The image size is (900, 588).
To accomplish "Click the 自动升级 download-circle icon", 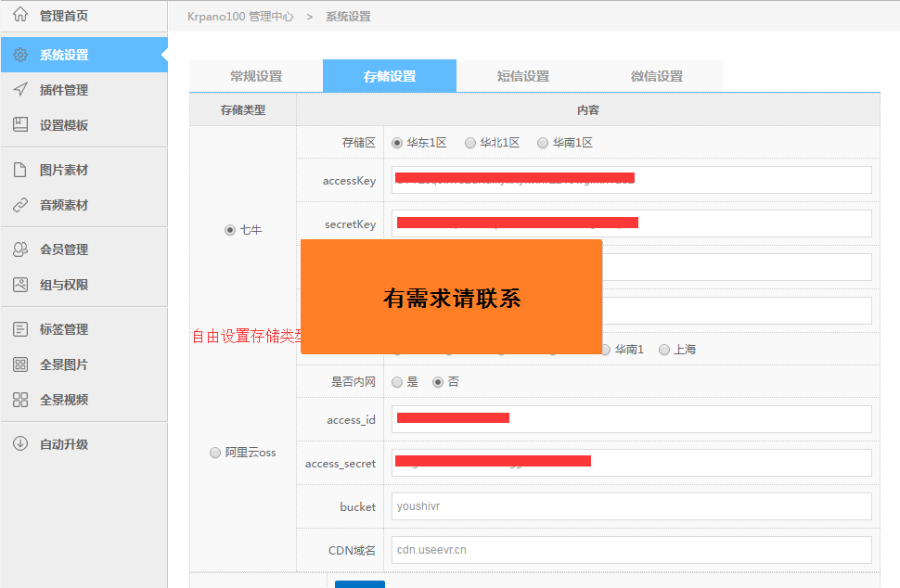I will (20, 443).
